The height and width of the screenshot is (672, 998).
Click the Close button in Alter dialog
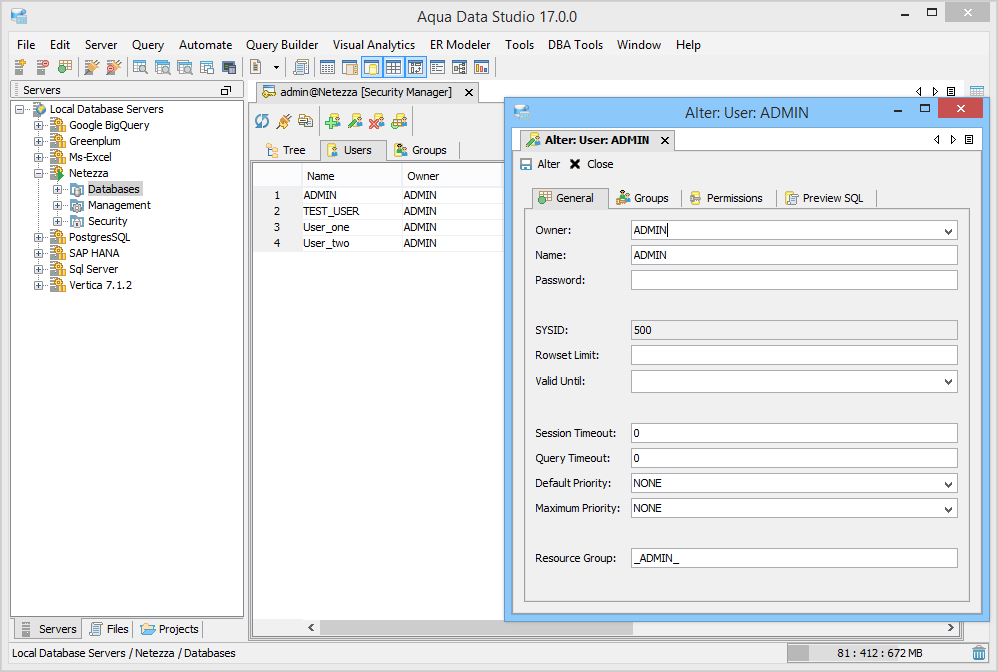point(591,164)
